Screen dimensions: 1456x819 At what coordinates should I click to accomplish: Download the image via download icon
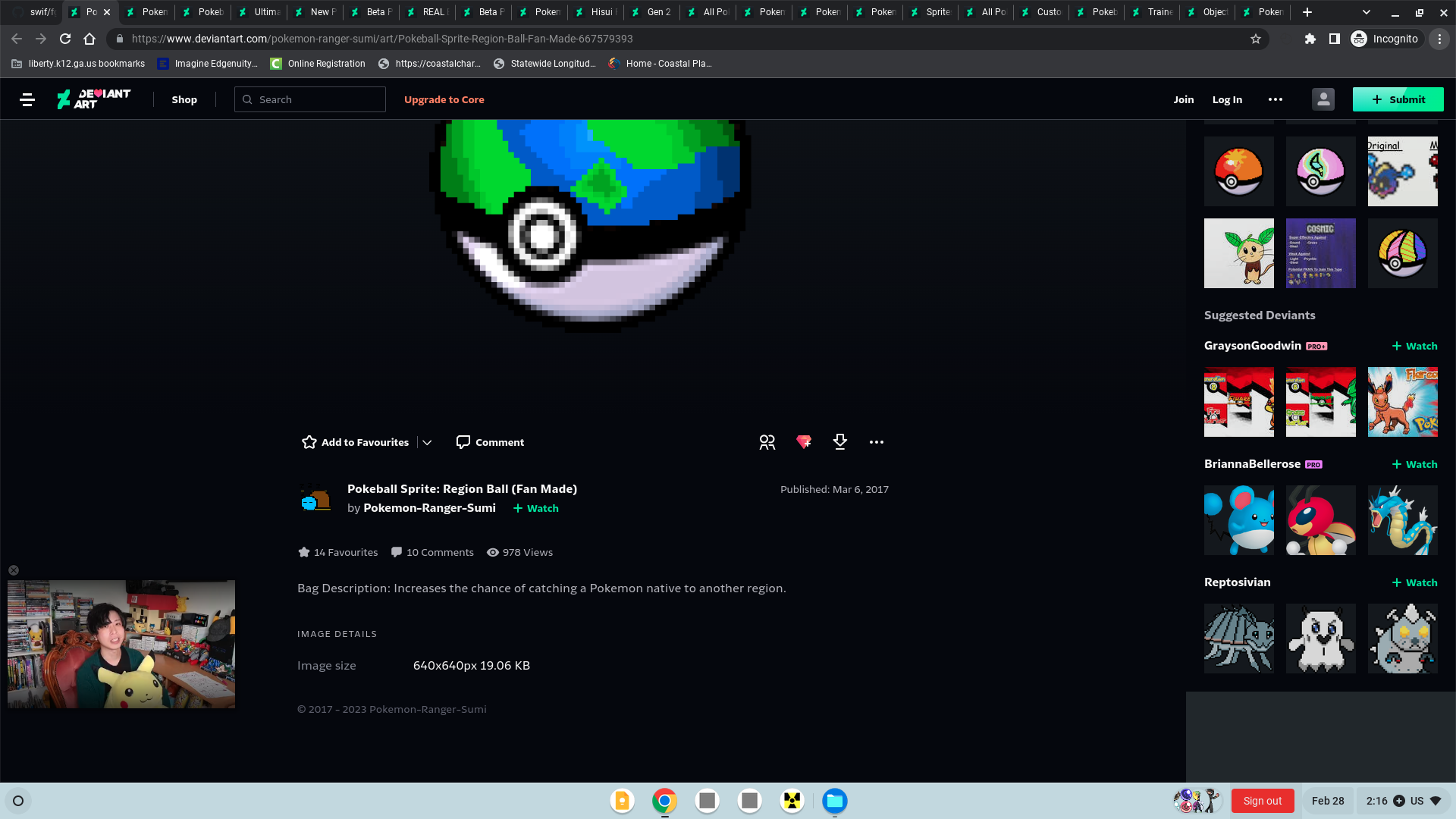tap(839, 442)
